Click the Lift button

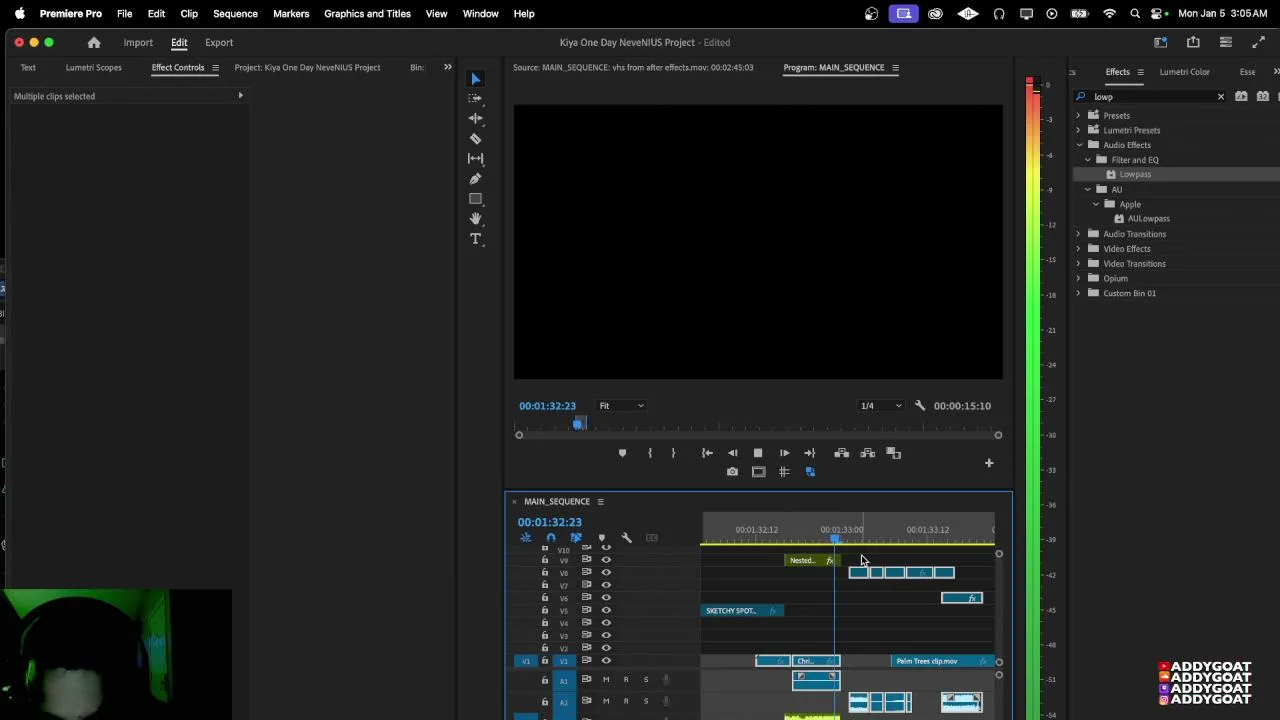pyautogui.click(x=842, y=453)
